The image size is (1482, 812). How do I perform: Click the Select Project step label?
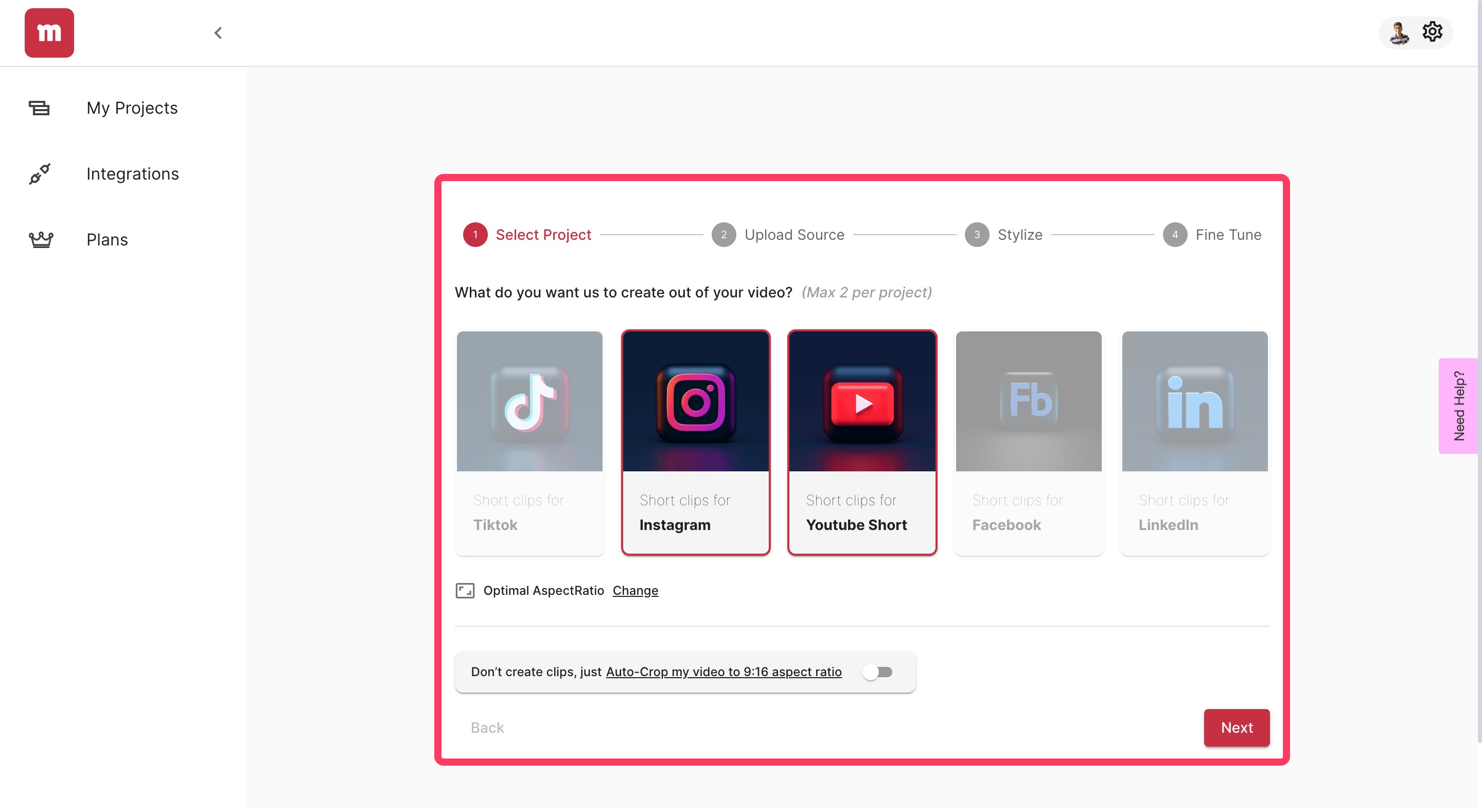pyautogui.click(x=543, y=235)
